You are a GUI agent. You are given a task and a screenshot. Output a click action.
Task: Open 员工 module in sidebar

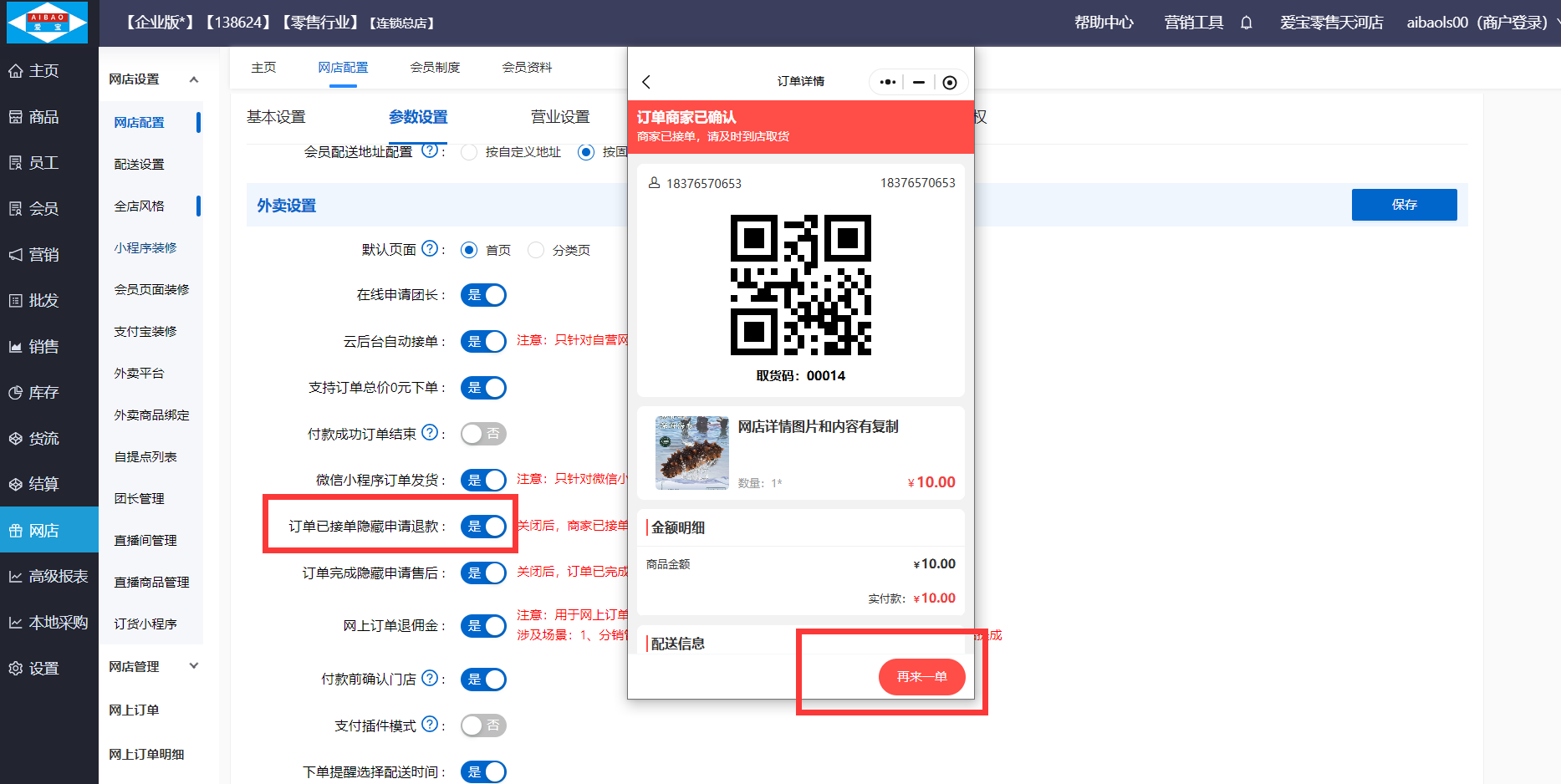coord(49,163)
